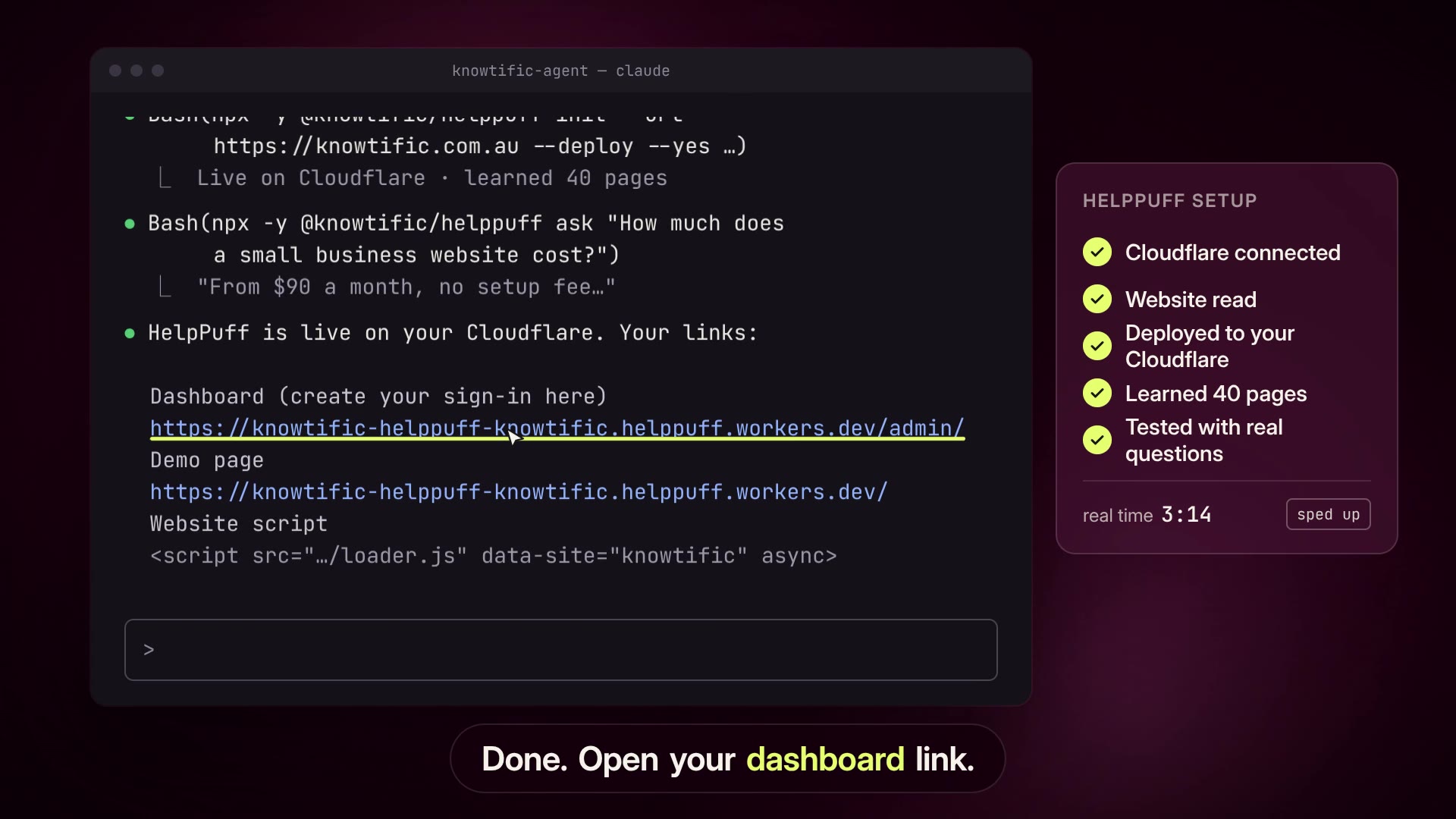This screenshot has height=819, width=1456.
Task: Focus the terminal prompt input field
Action: click(560, 650)
